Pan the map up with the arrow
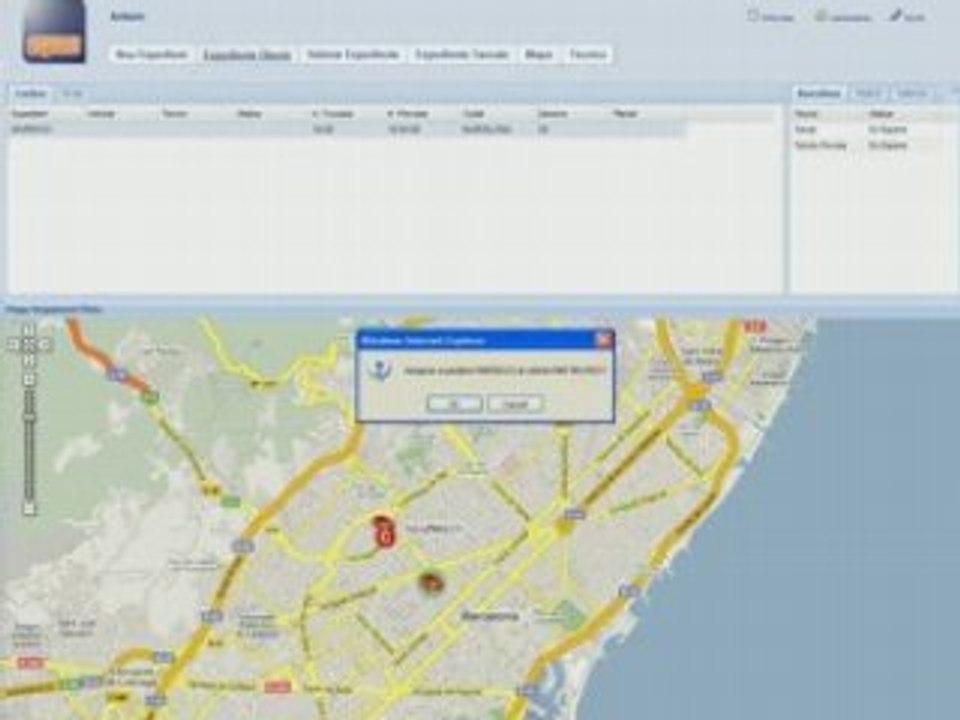960x720 pixels. tap(28, 330)
